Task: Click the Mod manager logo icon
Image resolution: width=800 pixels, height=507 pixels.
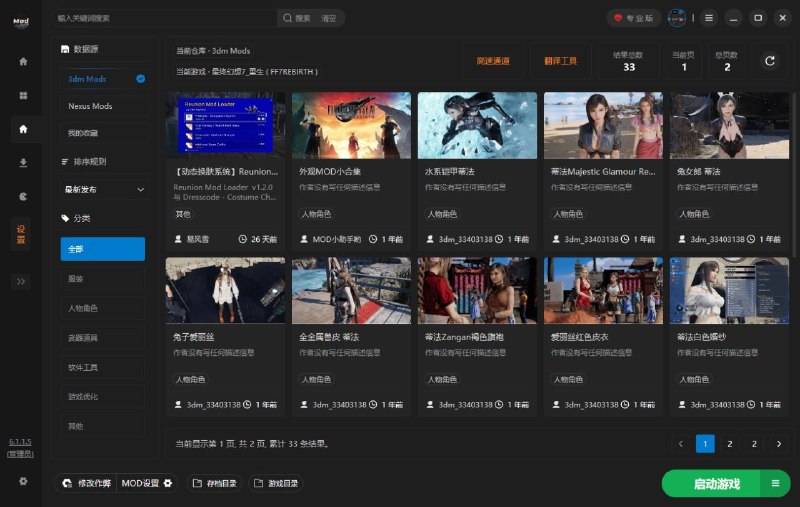Action: point(21,21)
